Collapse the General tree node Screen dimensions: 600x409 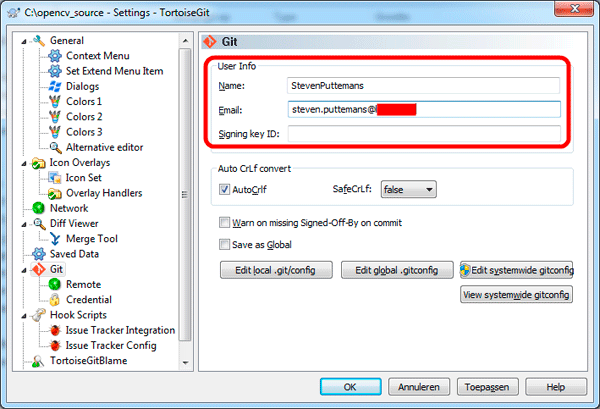(24, 41)
